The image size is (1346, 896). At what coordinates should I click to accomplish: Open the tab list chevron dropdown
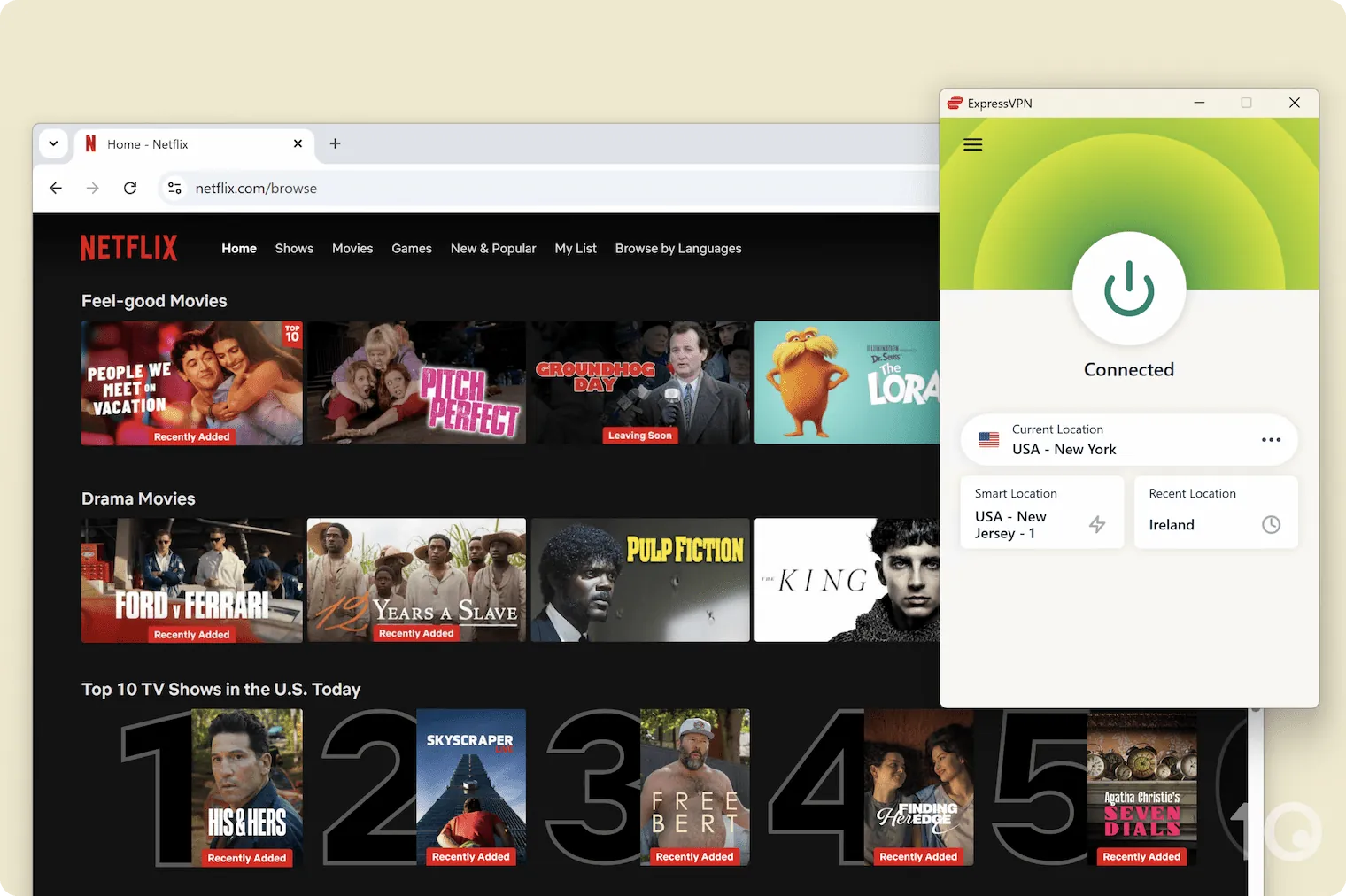coord(52,143)
